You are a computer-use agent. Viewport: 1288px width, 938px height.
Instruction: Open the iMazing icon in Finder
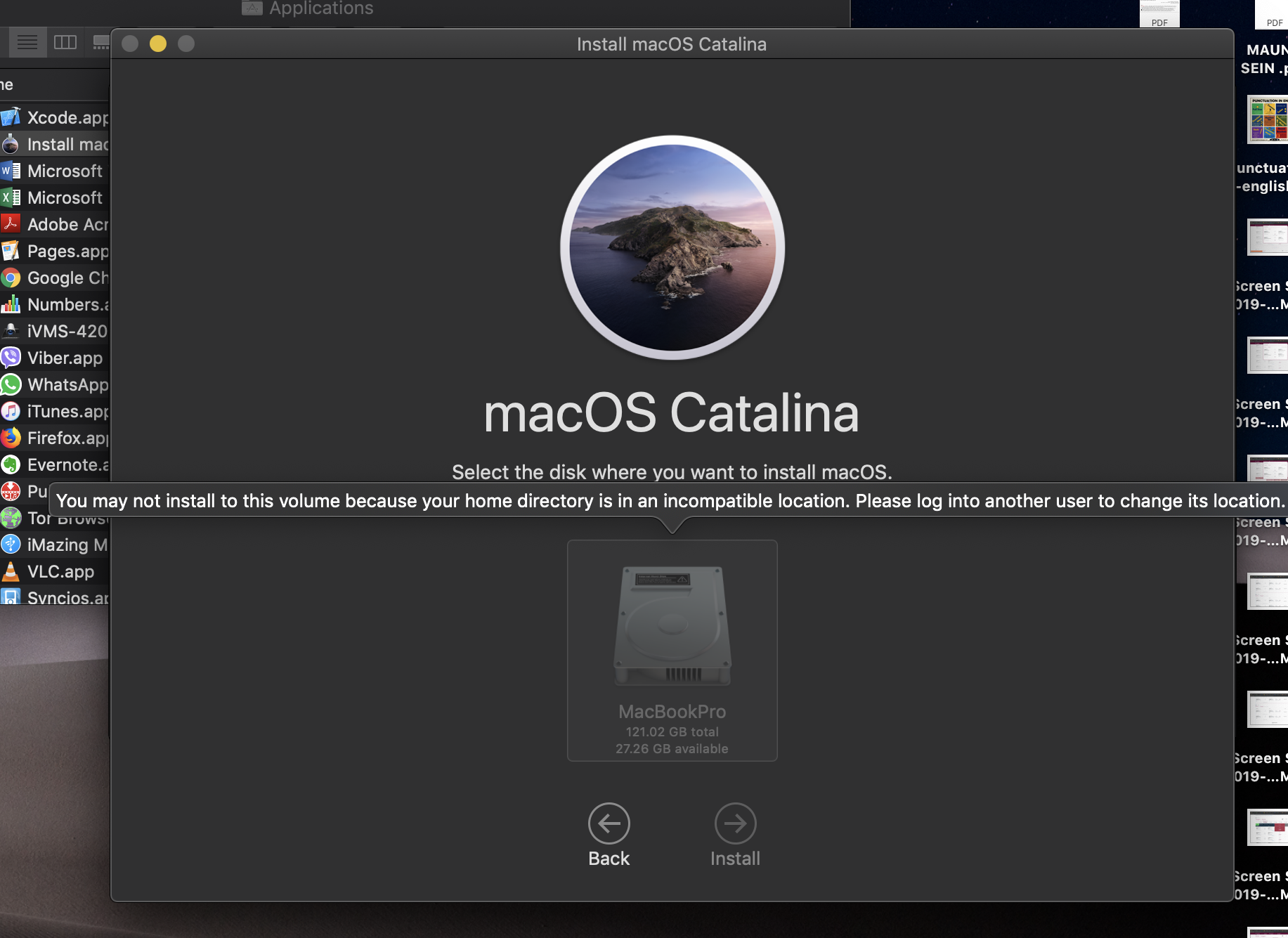point(11,545)
